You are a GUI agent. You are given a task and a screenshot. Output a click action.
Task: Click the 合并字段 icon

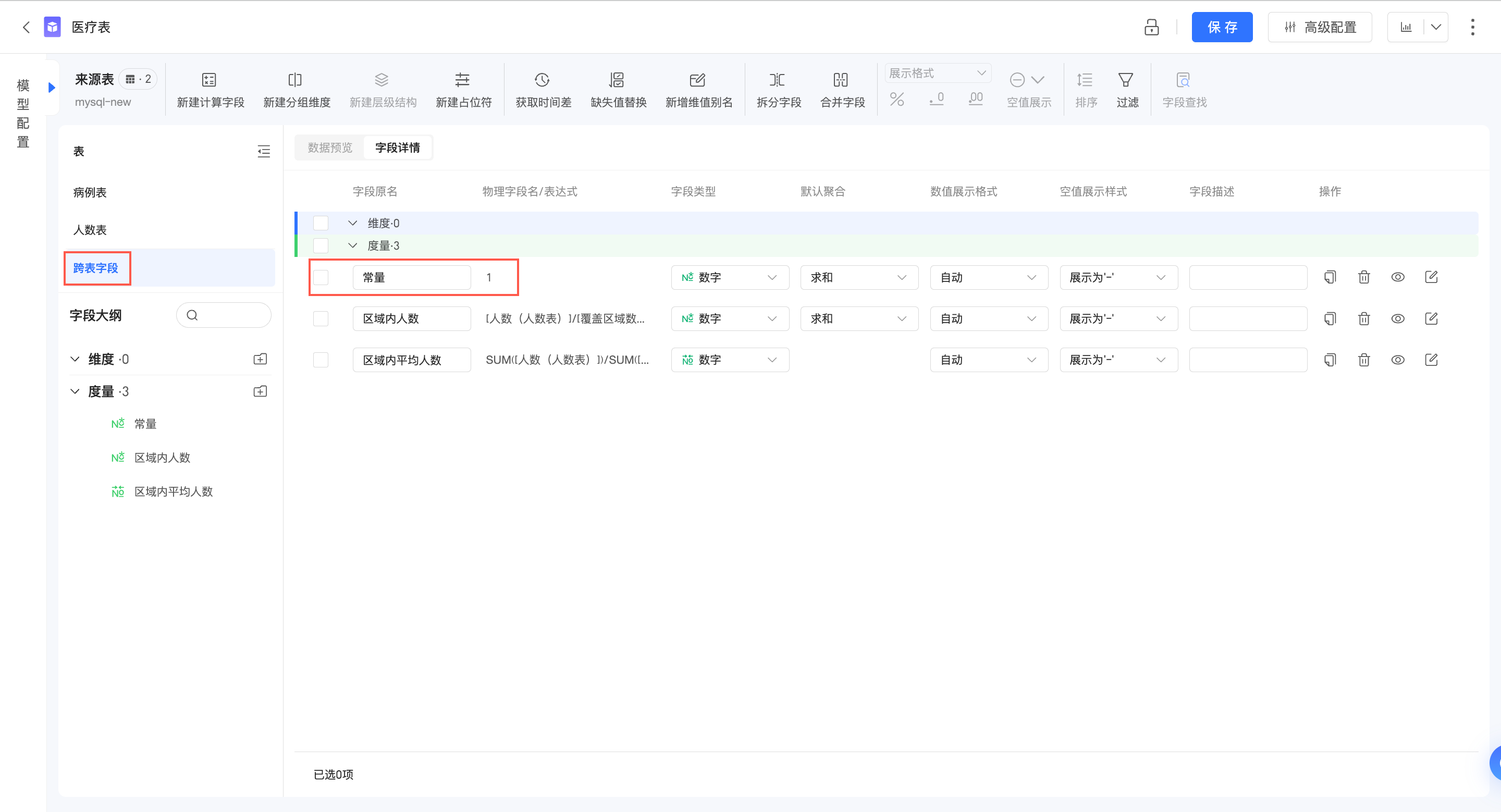point(841,80)
